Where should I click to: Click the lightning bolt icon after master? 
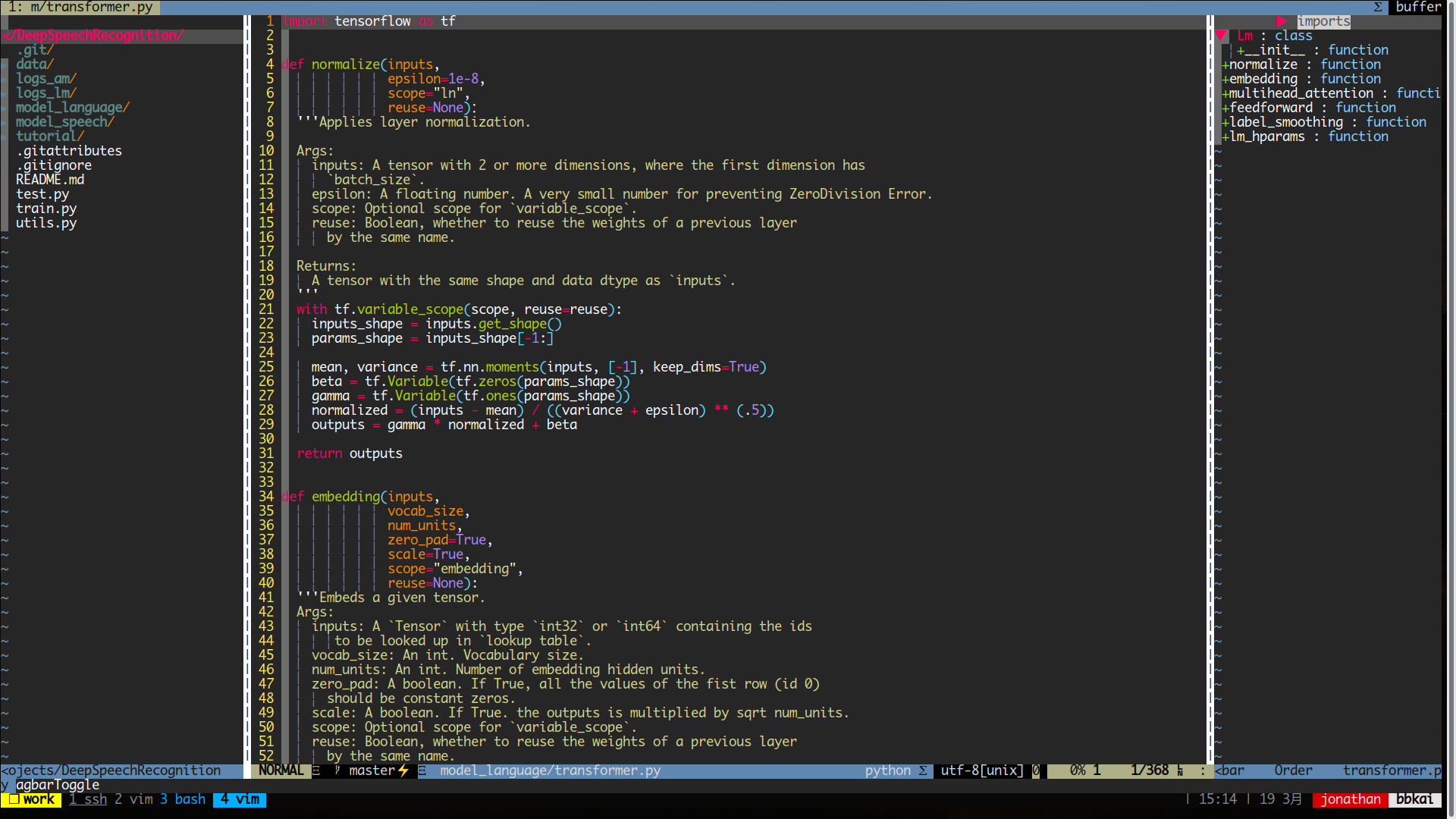(403, 770)
